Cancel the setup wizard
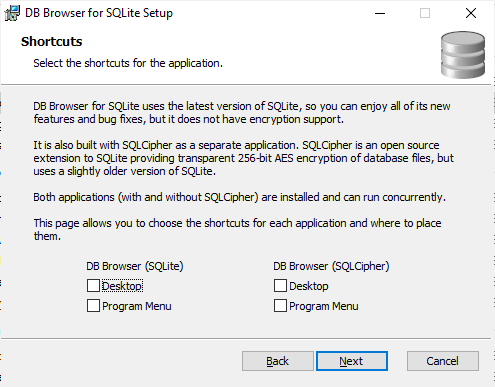 (x=443, y=361)
